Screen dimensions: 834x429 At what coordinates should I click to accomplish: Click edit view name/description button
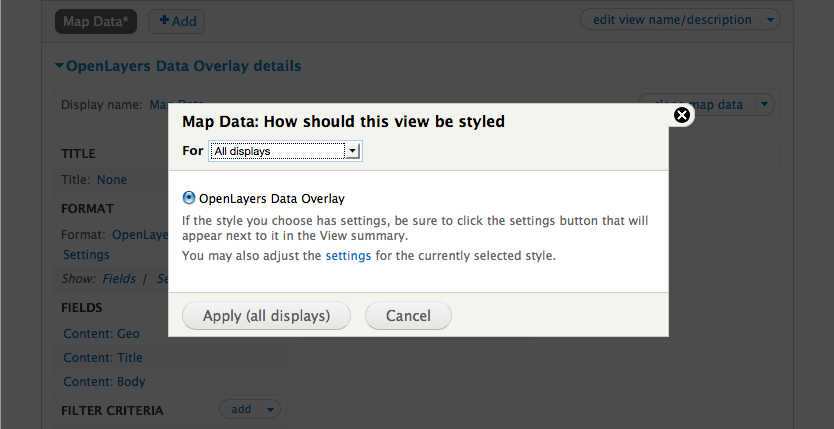(671, 20)
